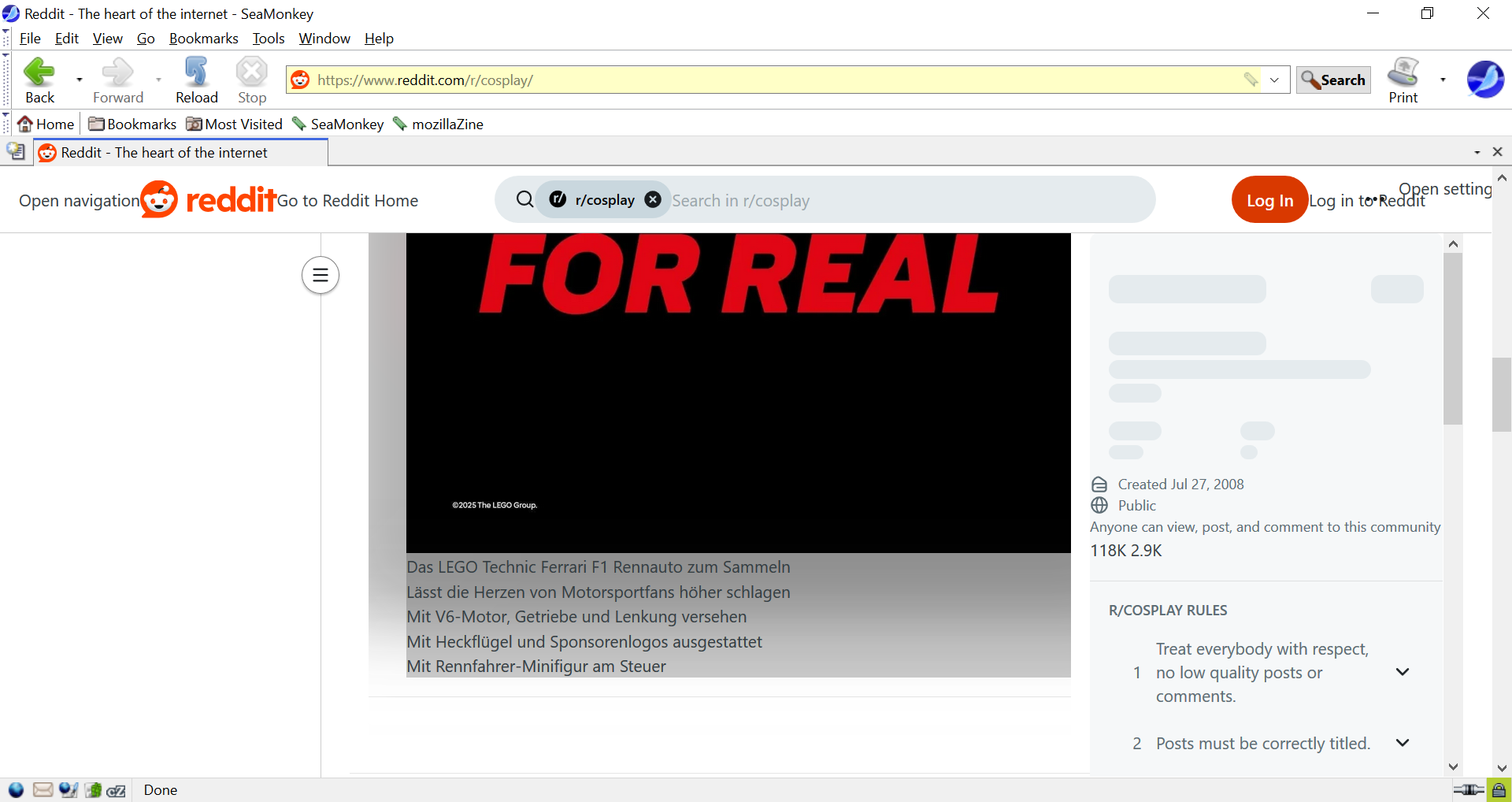Open the Bookmarks menu
This screenshot has height=802, width=1512.
203,39
